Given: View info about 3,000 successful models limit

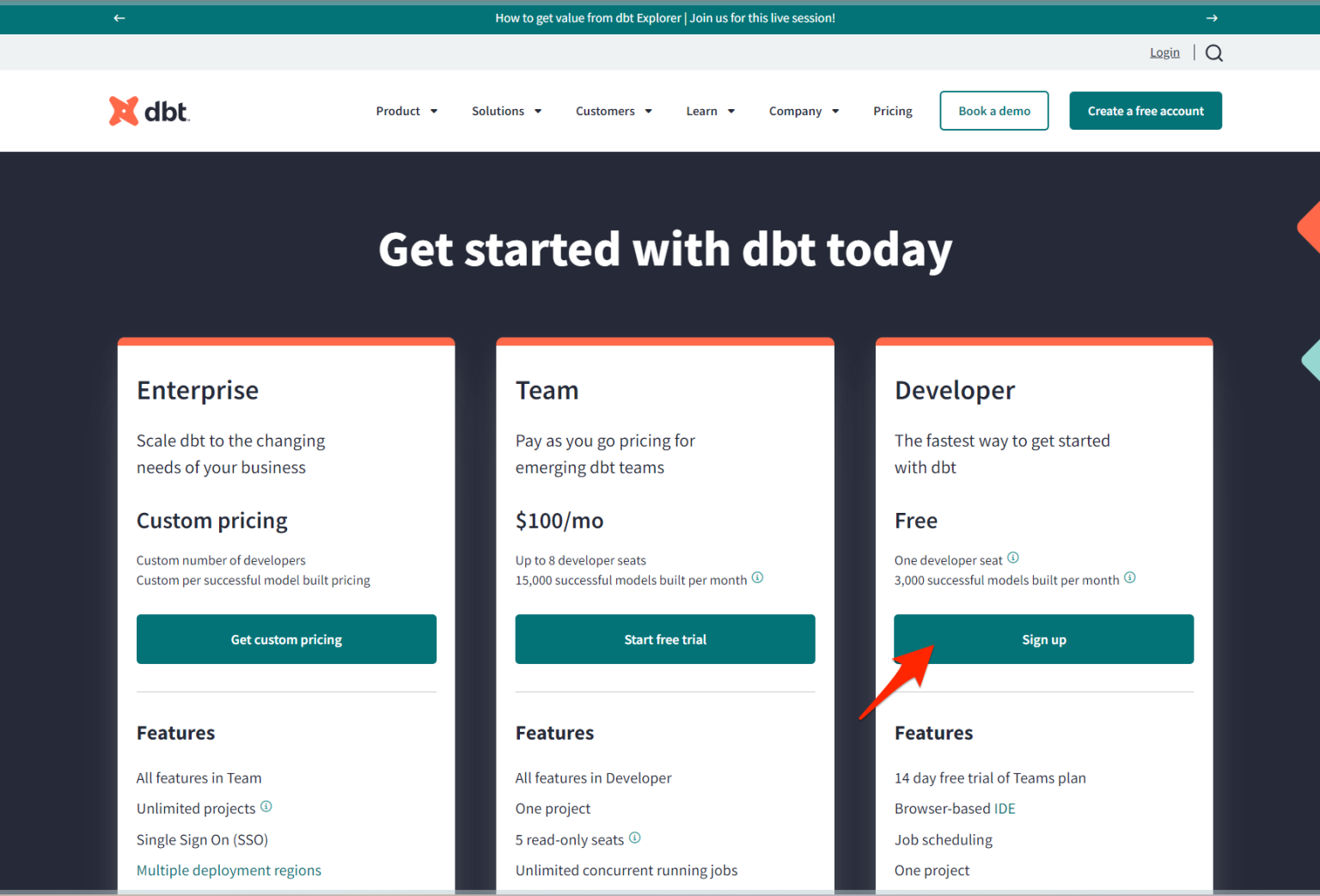Looking at the screenshot, I should (1130, 578).
